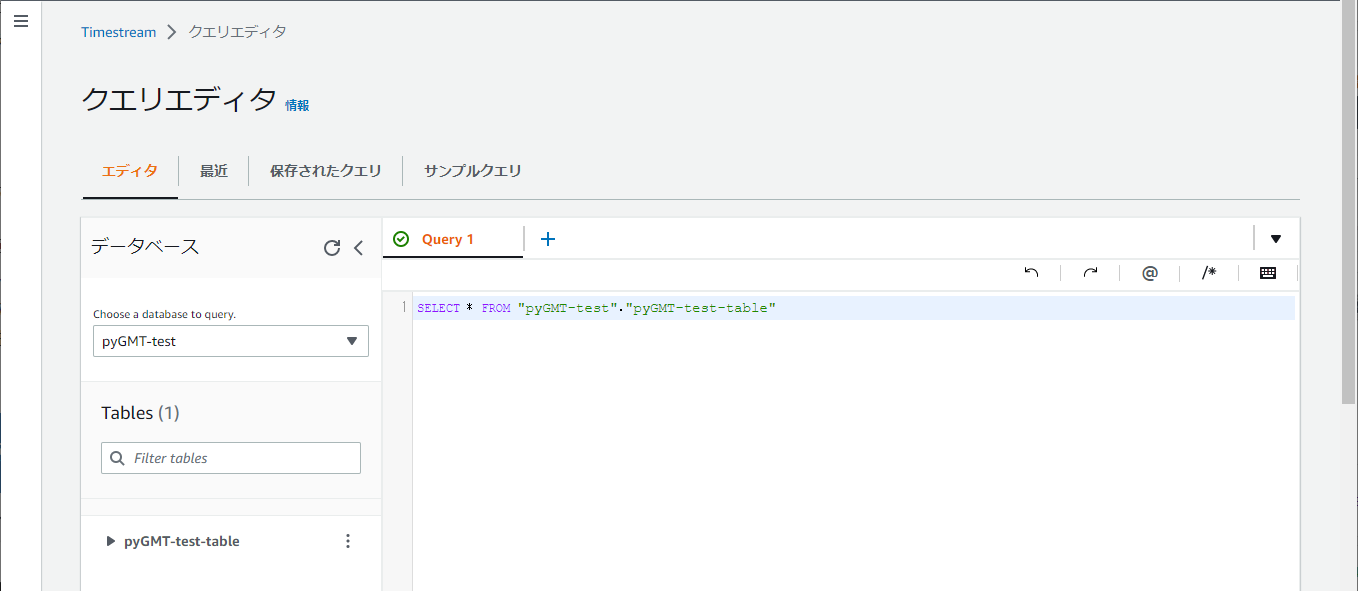The image size is (1358, 591).
Task: Click line number 1 in the editor gutter
Action: pyautogui.click(x=404, y=308)
